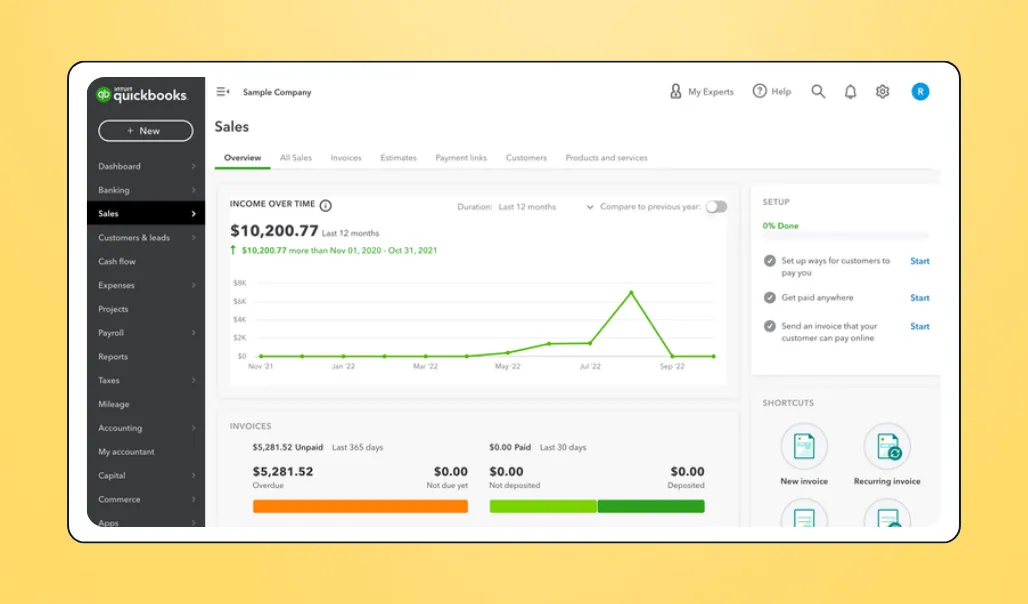The height and width of the screenshot is (604, 1028).
Task: Open settings with the gear icon
Action: (882, 91)
